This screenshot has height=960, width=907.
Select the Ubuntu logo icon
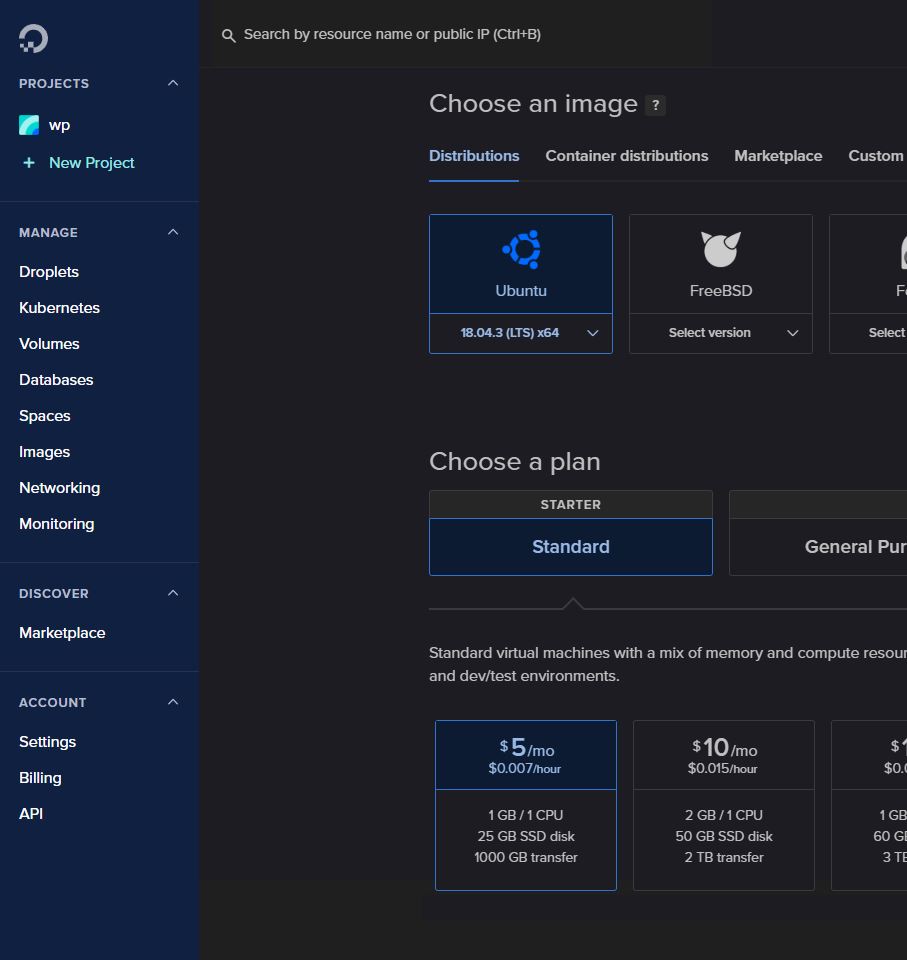click(521, 249)
